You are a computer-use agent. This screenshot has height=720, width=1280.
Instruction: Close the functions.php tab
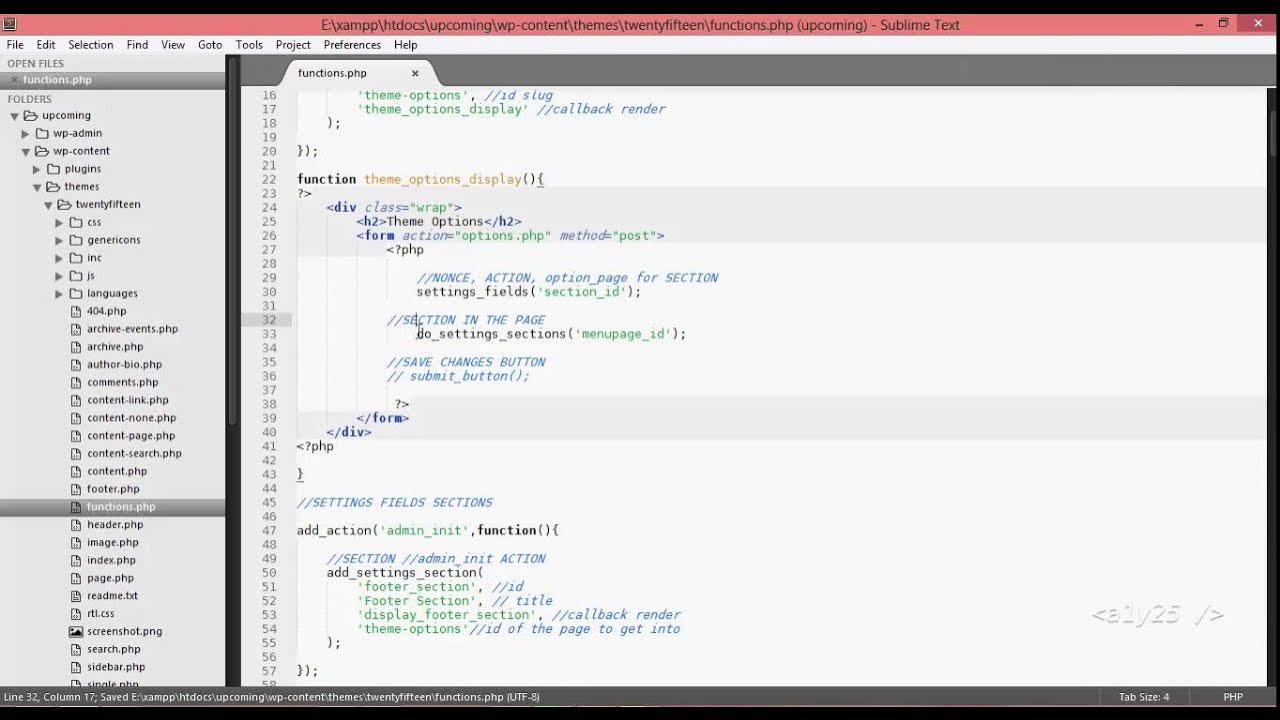(x=415, y=73)
